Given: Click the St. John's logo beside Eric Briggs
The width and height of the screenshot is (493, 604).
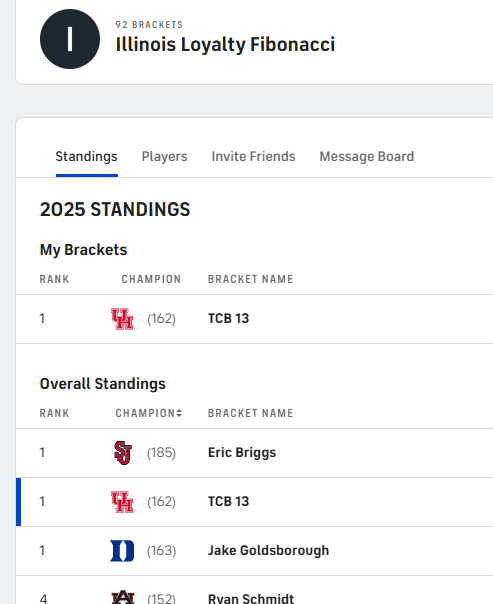Looking at the screenshot, I should 123,453.
